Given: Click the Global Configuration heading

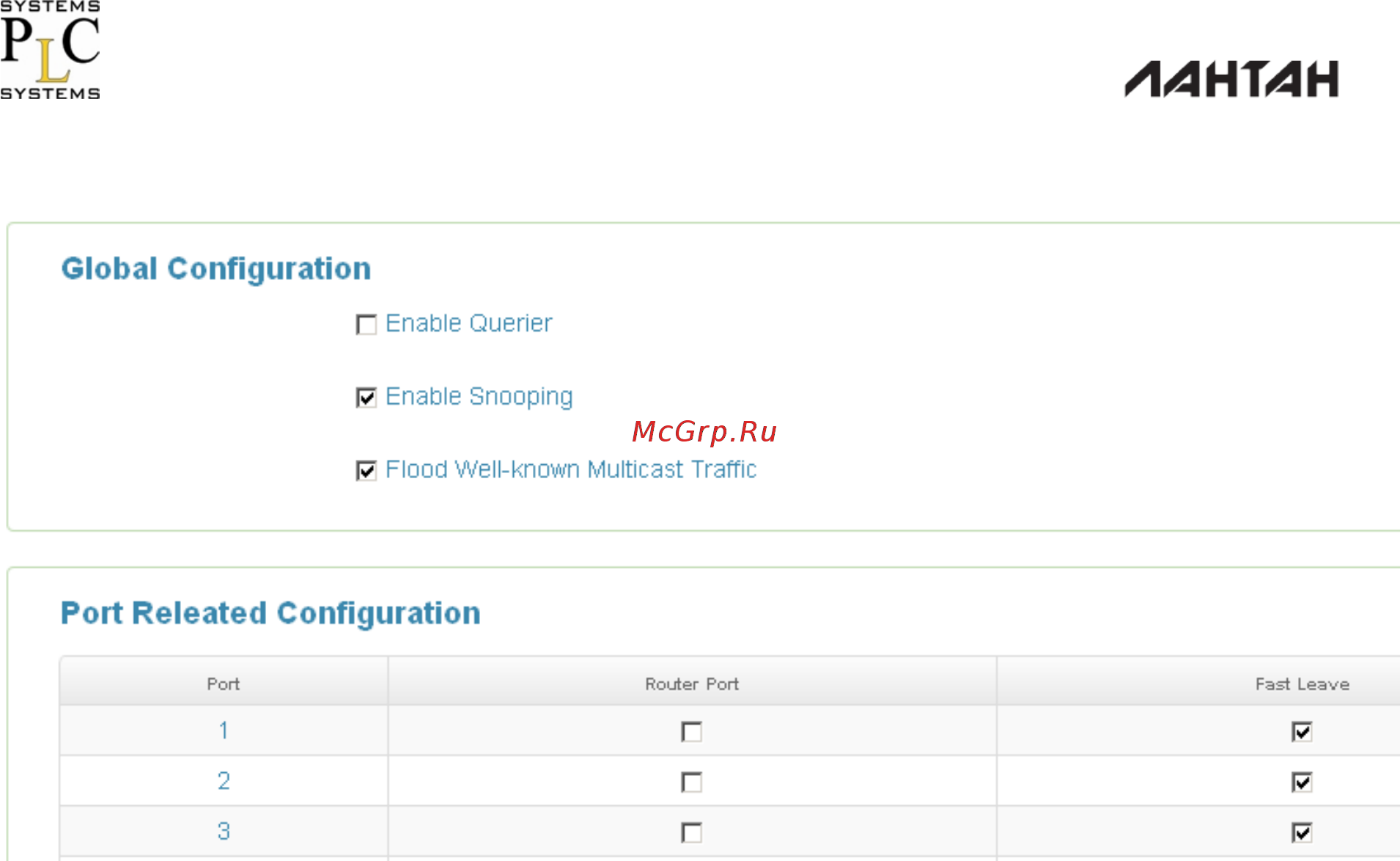Looking at the screenshot, I should click(x=216, y=268).
